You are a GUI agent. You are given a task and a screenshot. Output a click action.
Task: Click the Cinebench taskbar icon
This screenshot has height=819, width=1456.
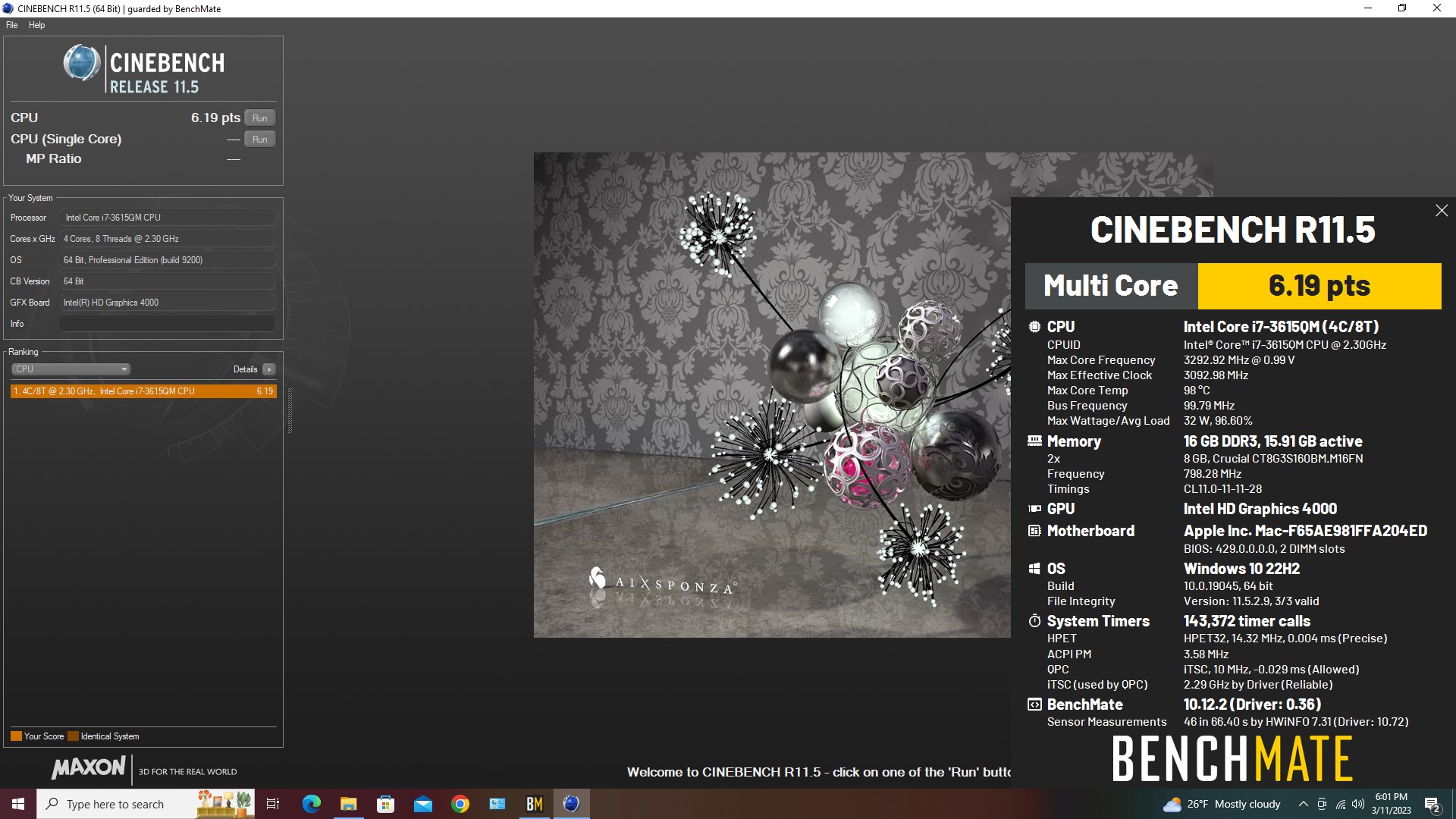(571, 804)
